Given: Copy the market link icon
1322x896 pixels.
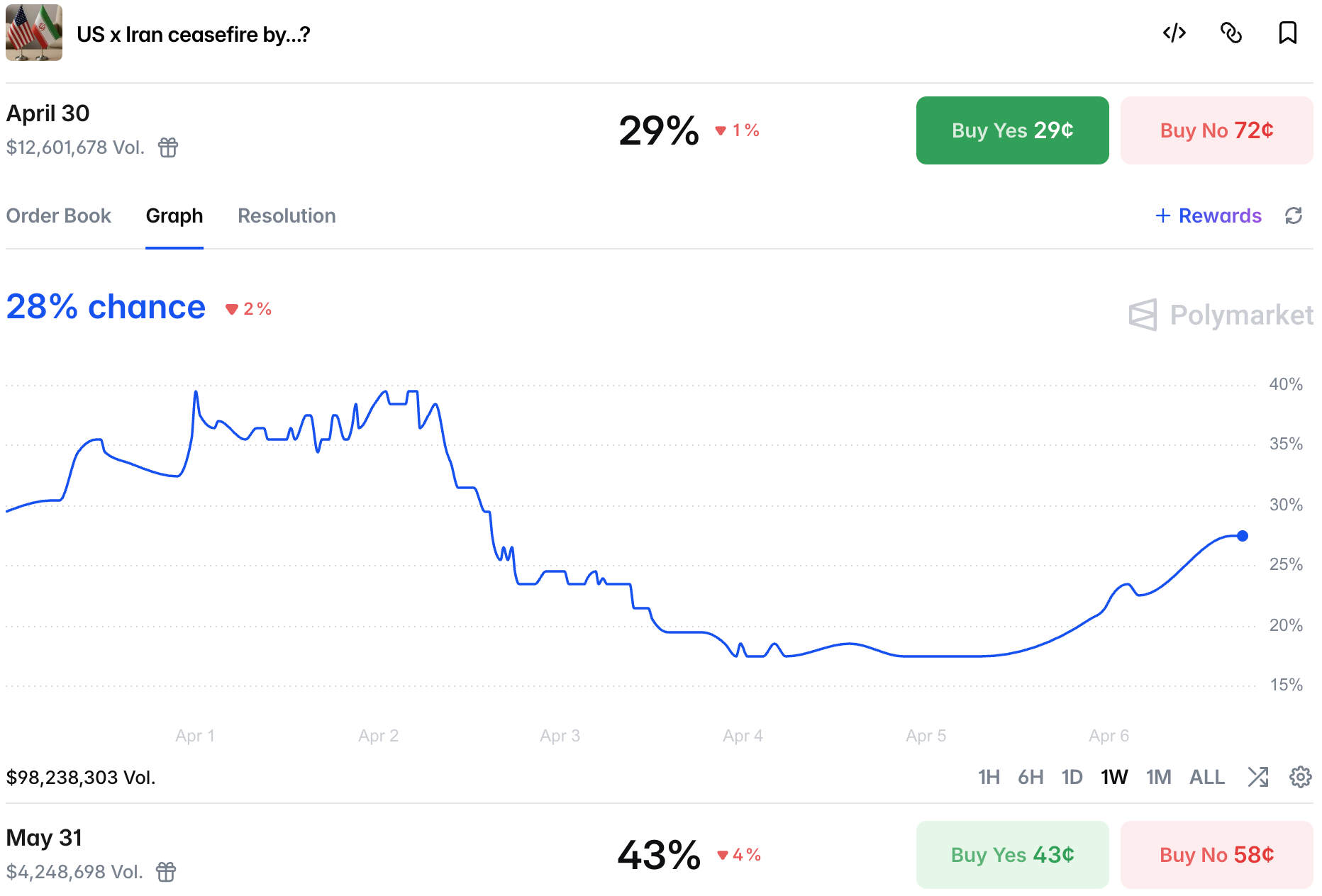Looking at the screenshot, I should point(1231,33).
